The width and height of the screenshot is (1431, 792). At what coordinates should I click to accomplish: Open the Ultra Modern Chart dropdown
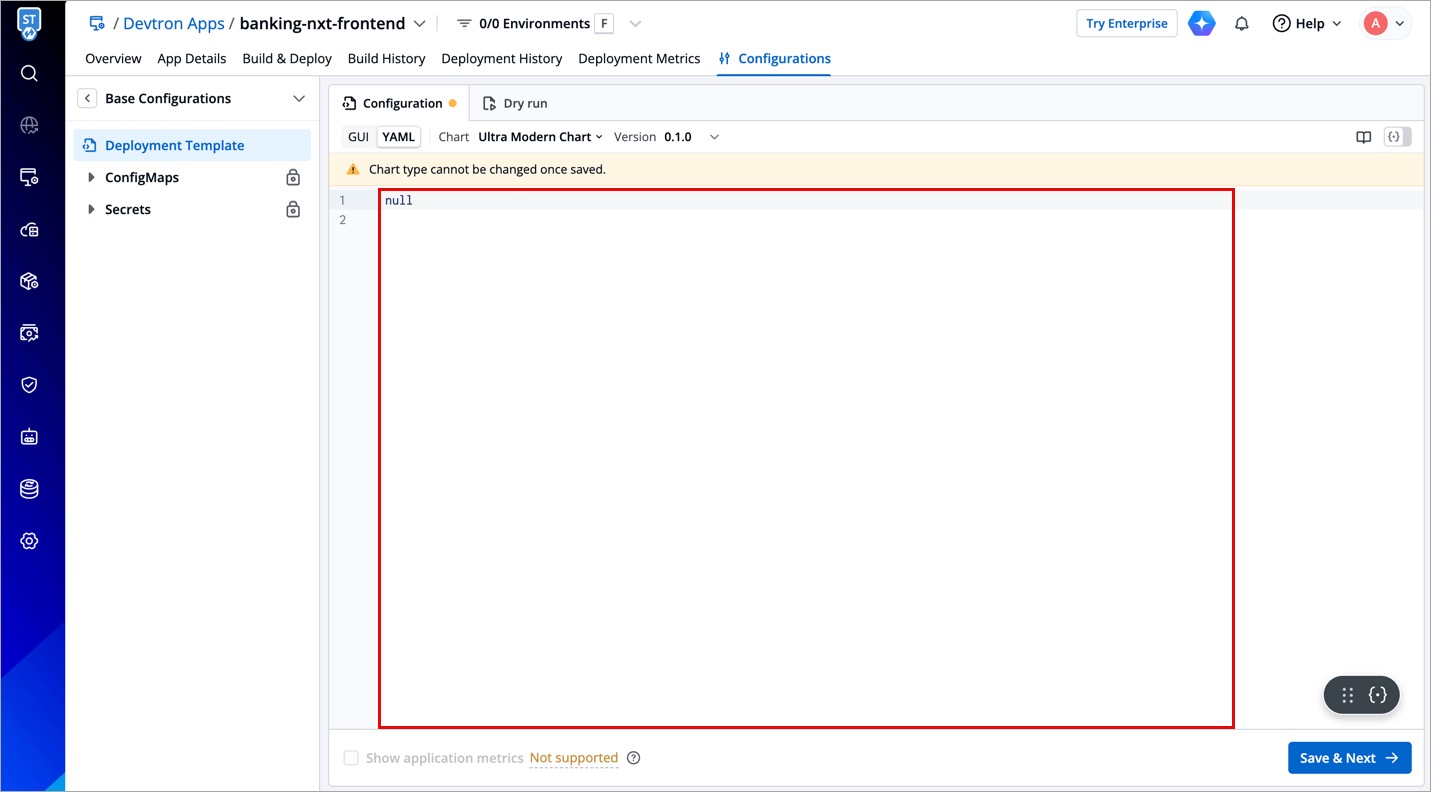point(540,137)
